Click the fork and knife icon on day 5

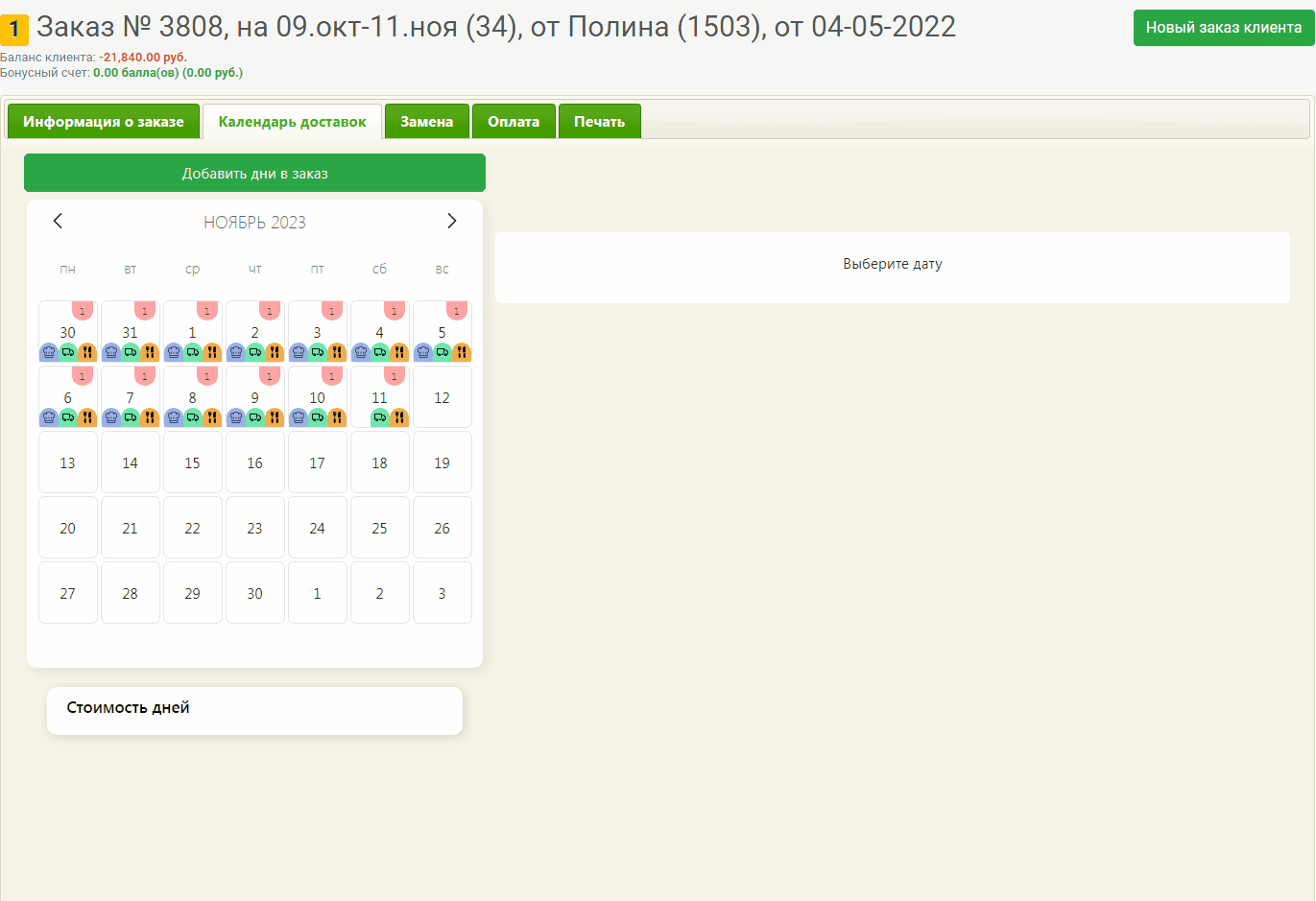462,352
